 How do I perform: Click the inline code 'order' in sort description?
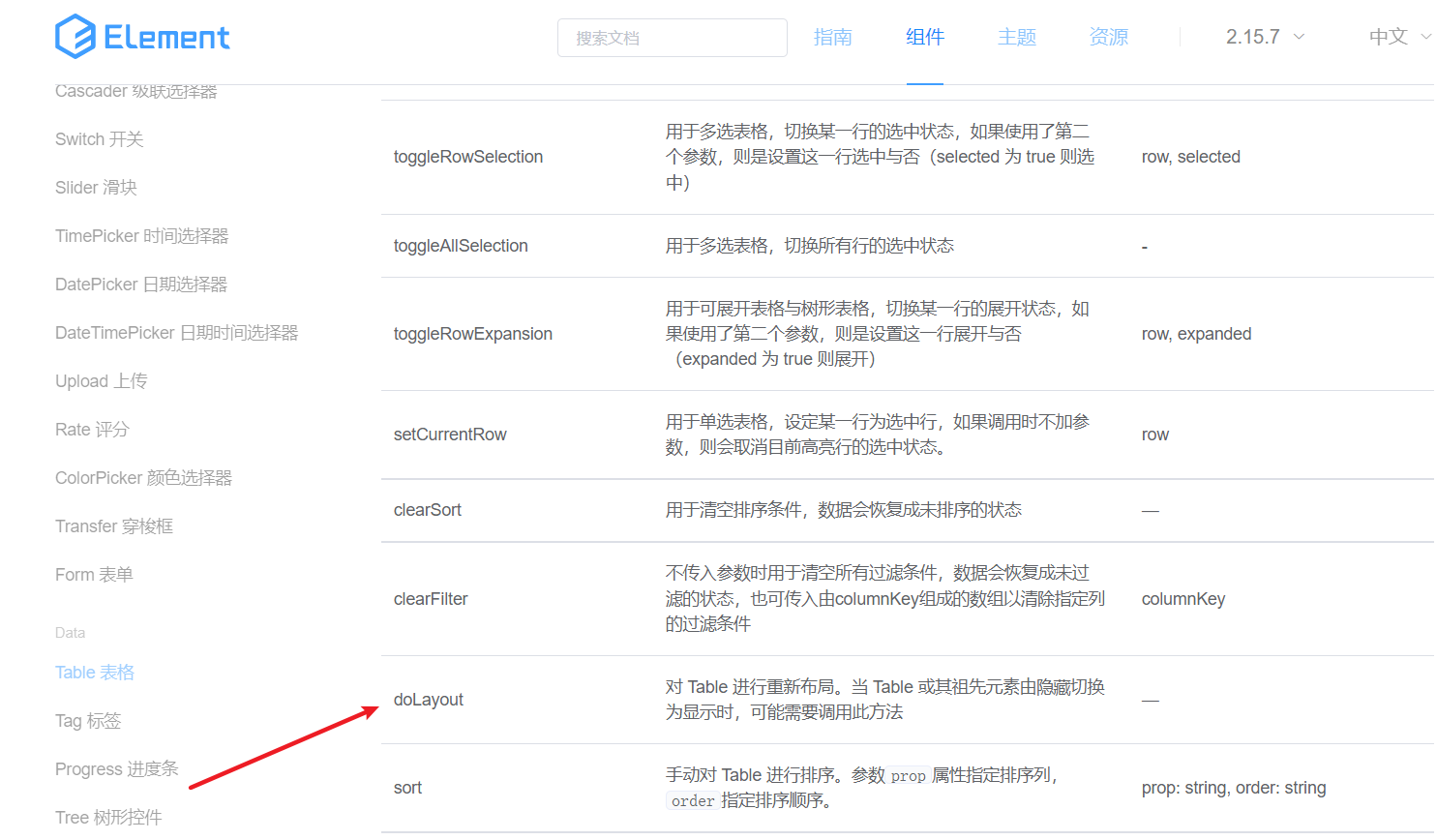pyautogui.click(x=693, y=800)
